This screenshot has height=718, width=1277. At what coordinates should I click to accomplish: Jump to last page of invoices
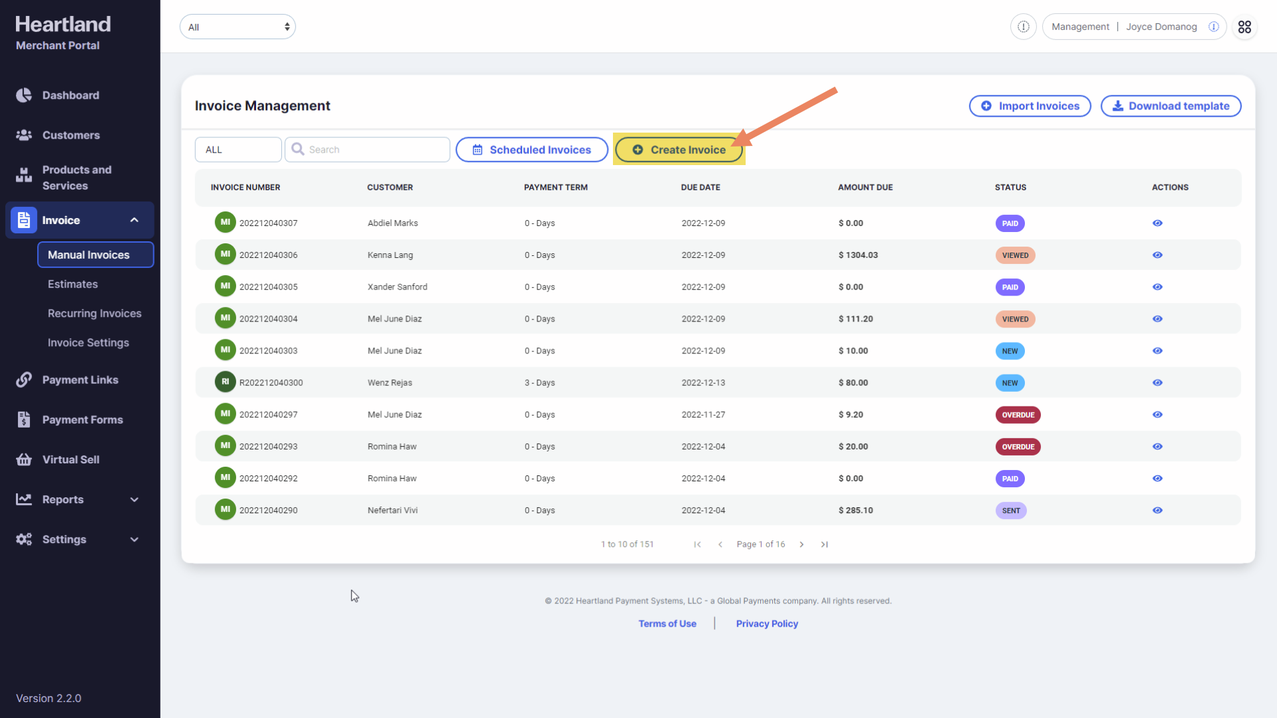824,545
